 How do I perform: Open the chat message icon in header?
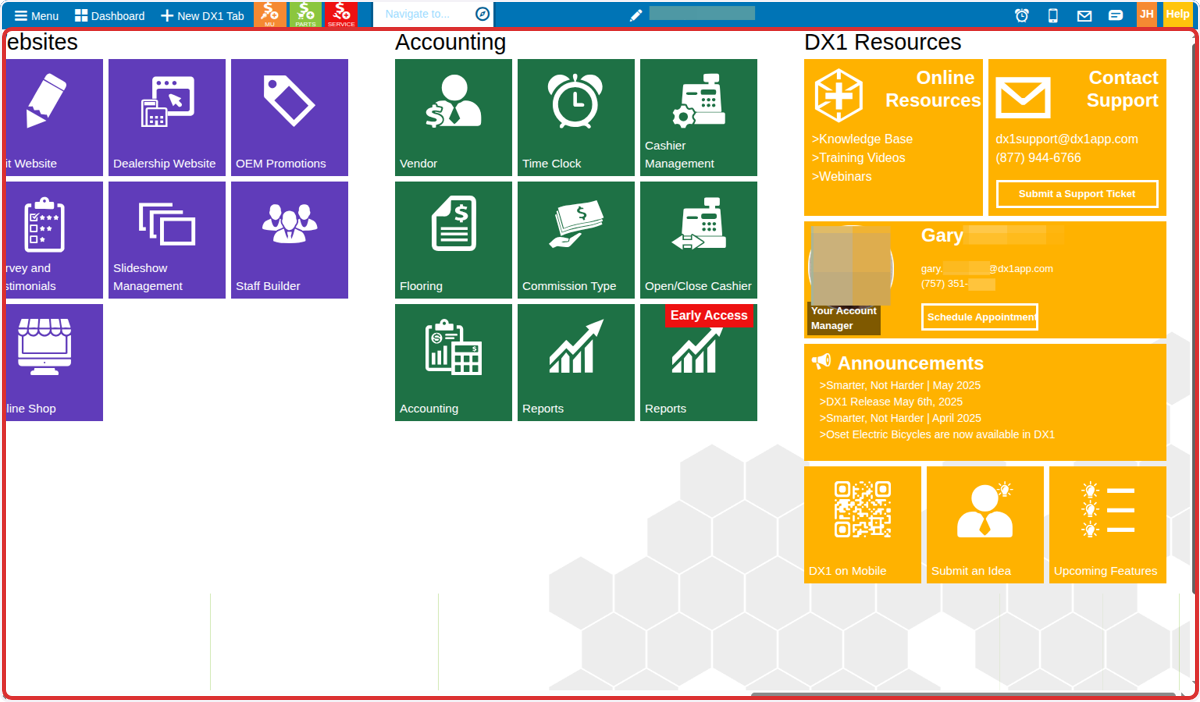pos(1115,15)
